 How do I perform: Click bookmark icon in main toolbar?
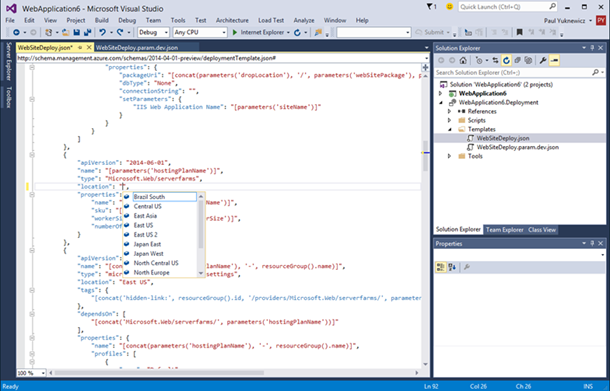(519, 33)
